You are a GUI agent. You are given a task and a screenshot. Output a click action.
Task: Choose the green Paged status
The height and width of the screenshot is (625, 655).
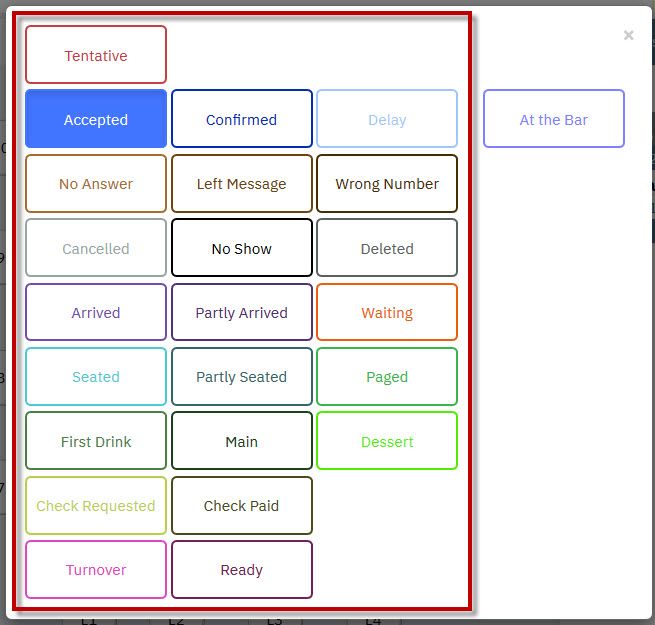387,376
